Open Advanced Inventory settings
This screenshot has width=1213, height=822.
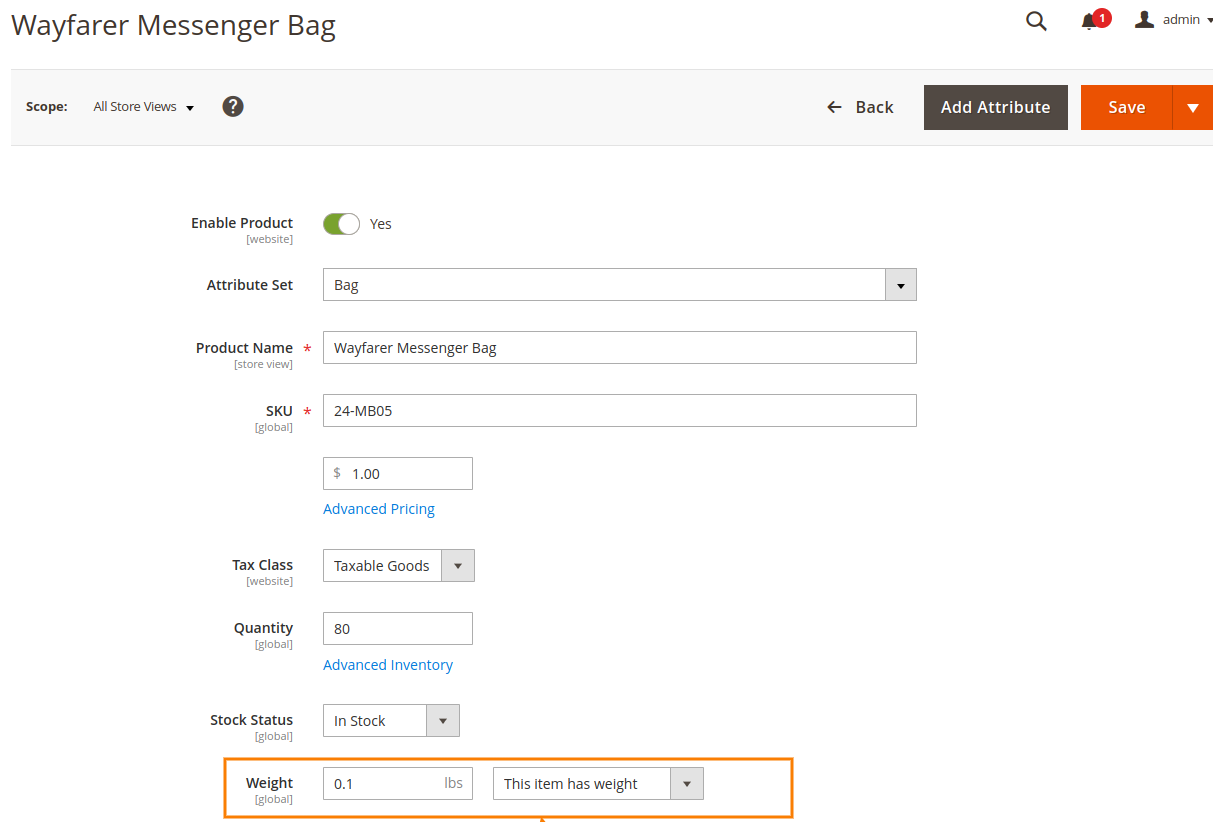point(388,664)
